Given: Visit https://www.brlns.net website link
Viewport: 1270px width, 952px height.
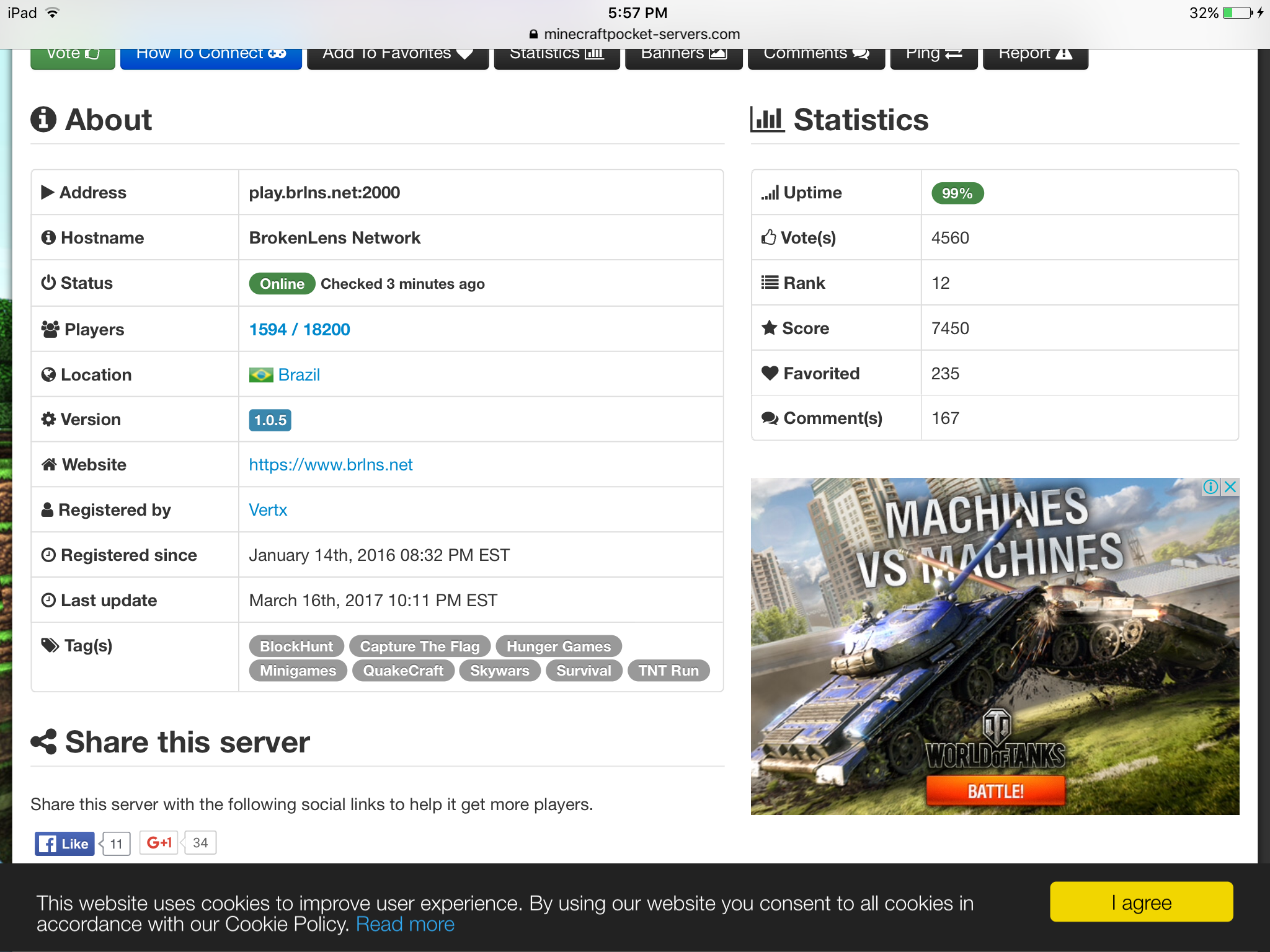Looking at the screenshot, I should pos(331,464).
